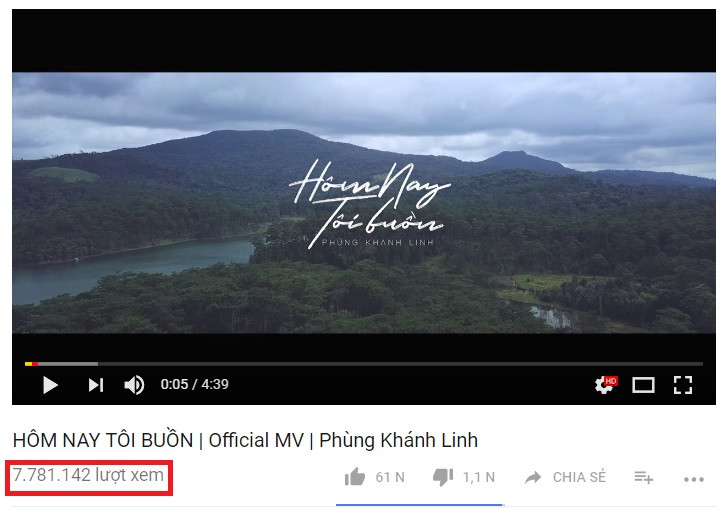The height and width of the screenshot is (512, 723).
Task: Open the three-dot more actions menu
Action: pos(694,480)
